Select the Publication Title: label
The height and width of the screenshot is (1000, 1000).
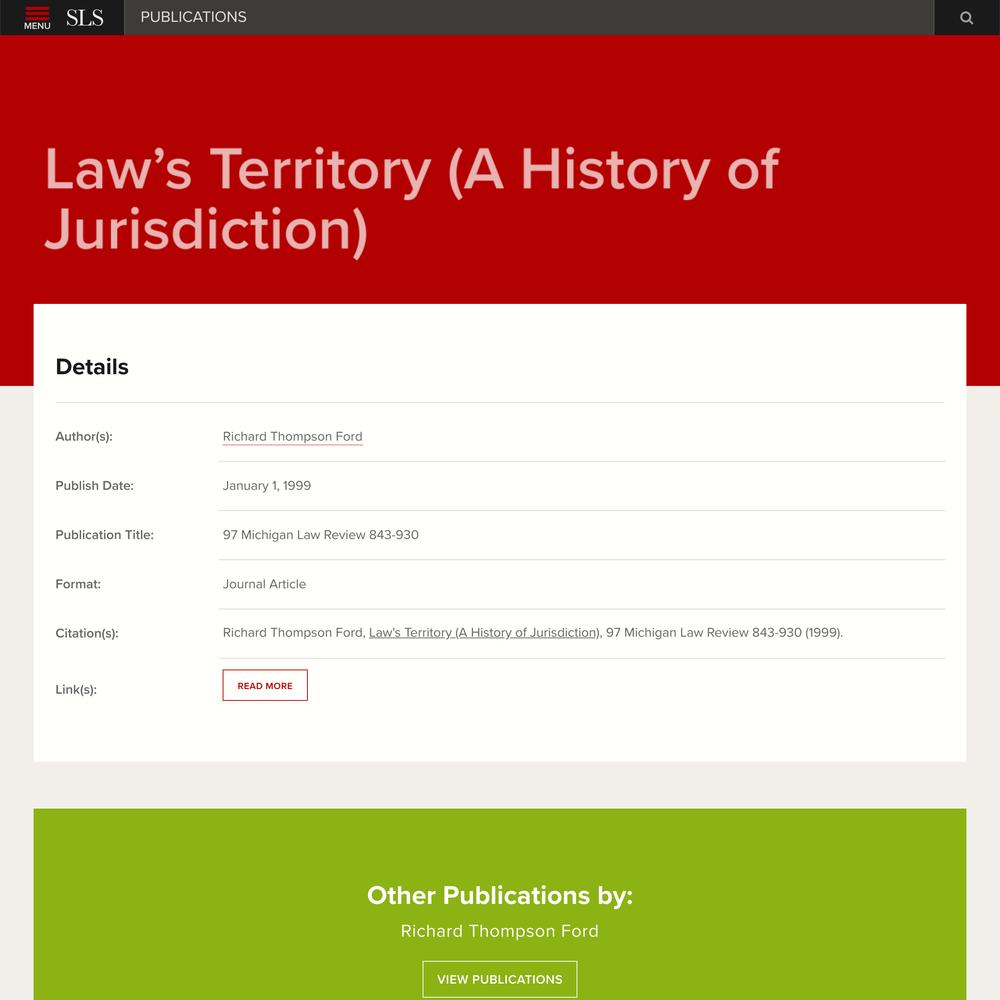click(x=105, y=535)
